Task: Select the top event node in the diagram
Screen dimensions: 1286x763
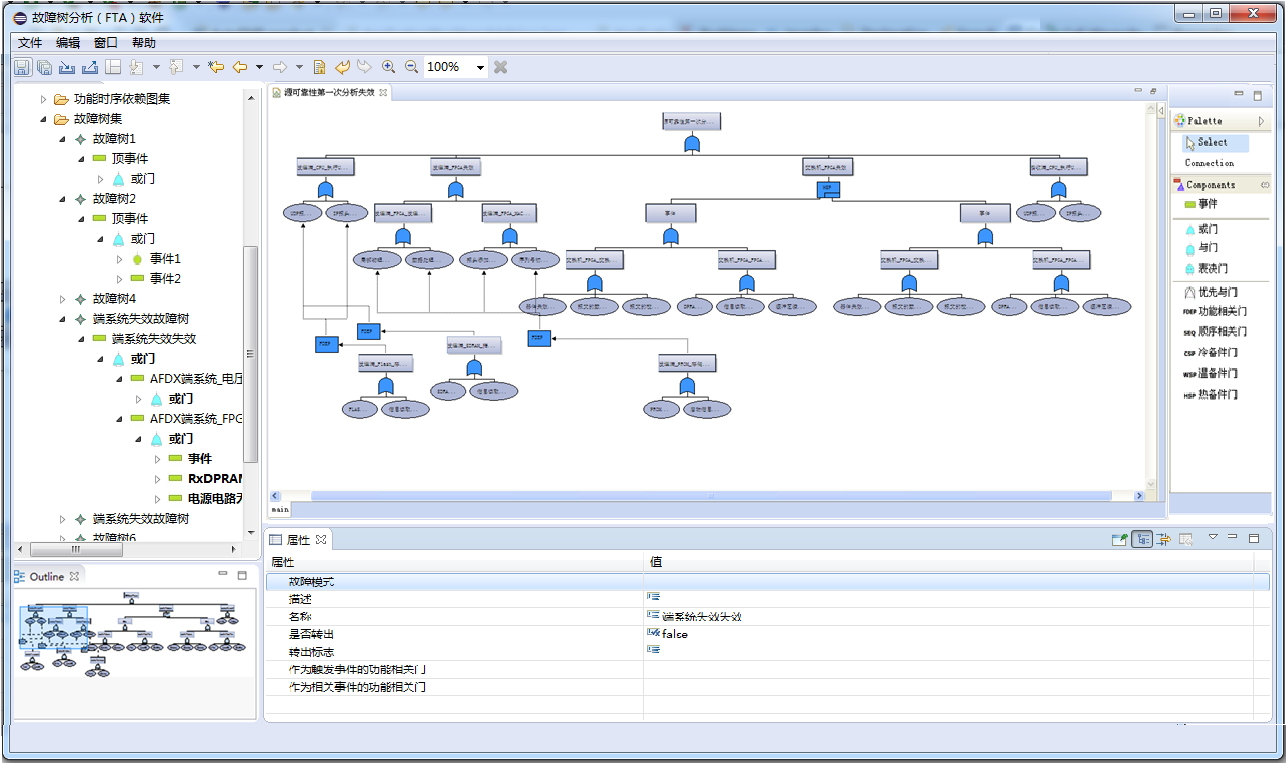Action: [x=691, y=121]
